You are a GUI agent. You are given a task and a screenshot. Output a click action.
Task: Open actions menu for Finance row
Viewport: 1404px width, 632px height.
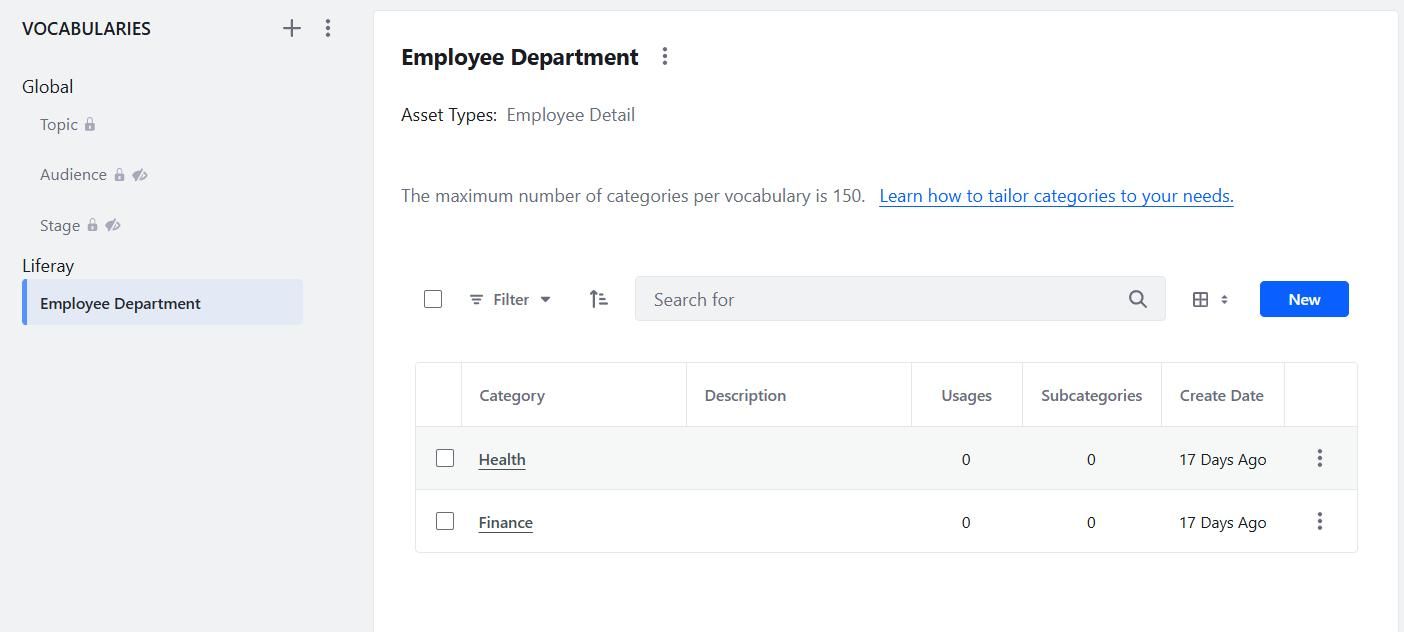(x=1320, y=521)
